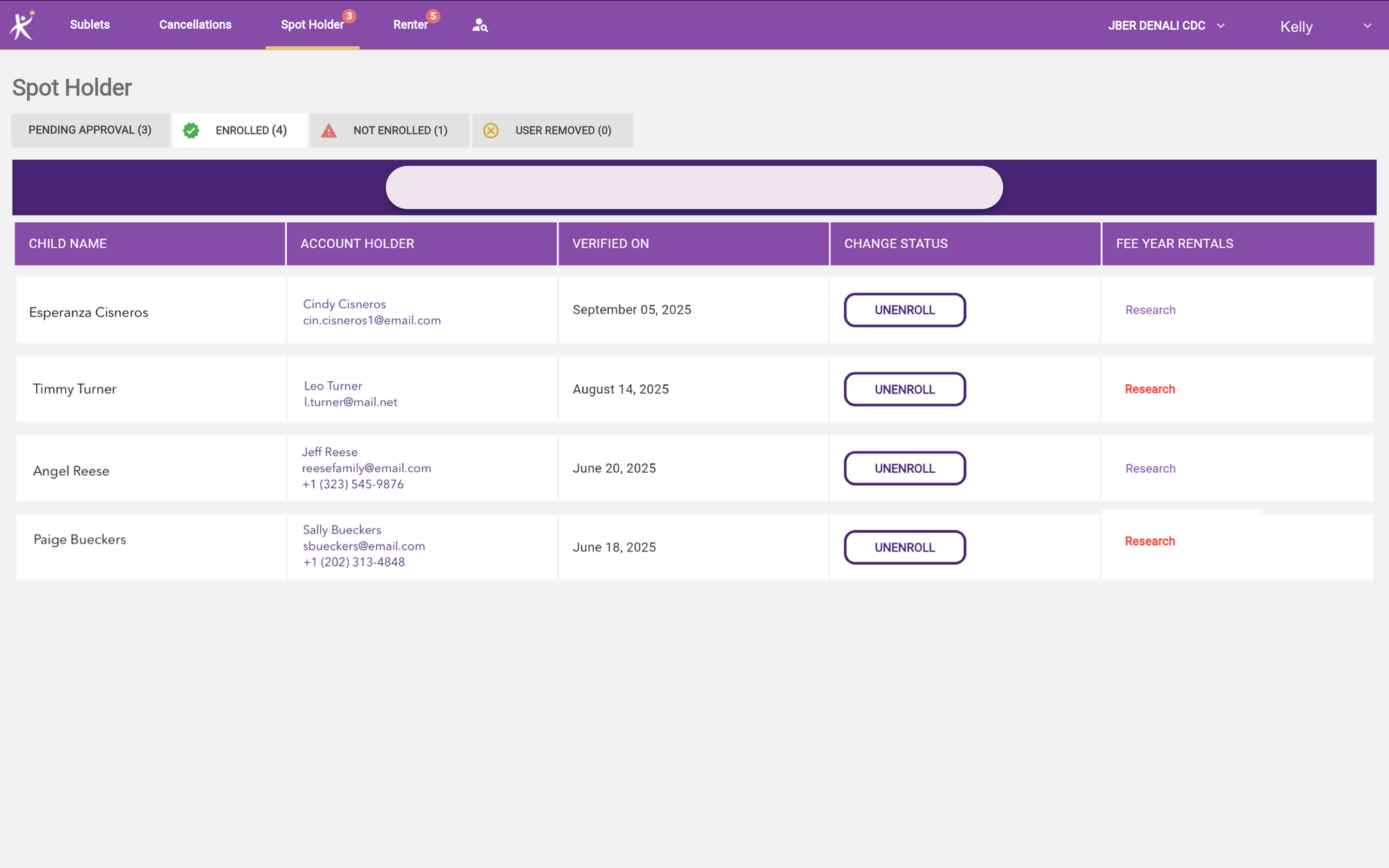Select the Not Enrolled tab

[400, 131]
